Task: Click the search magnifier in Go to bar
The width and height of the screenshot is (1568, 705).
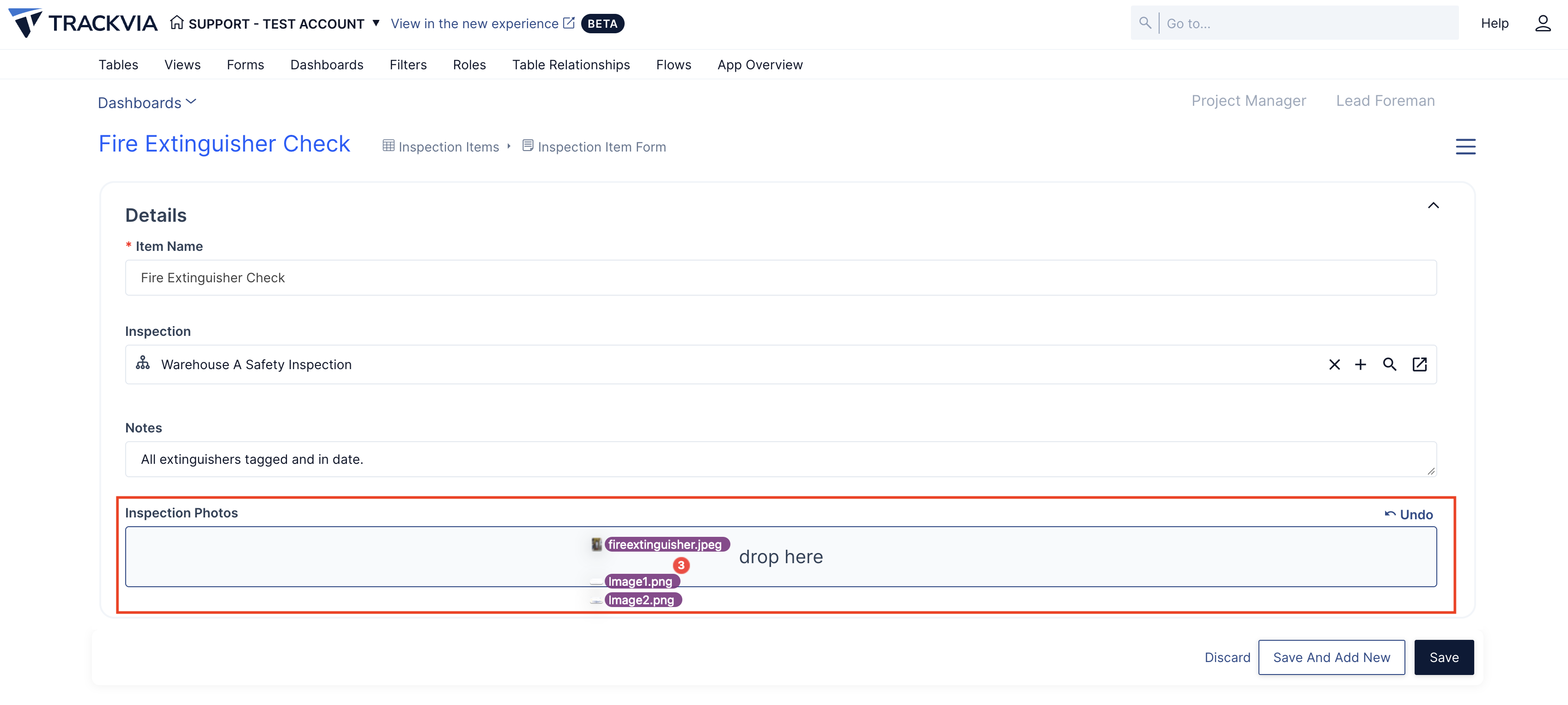Action: (x=1145, y=23)
